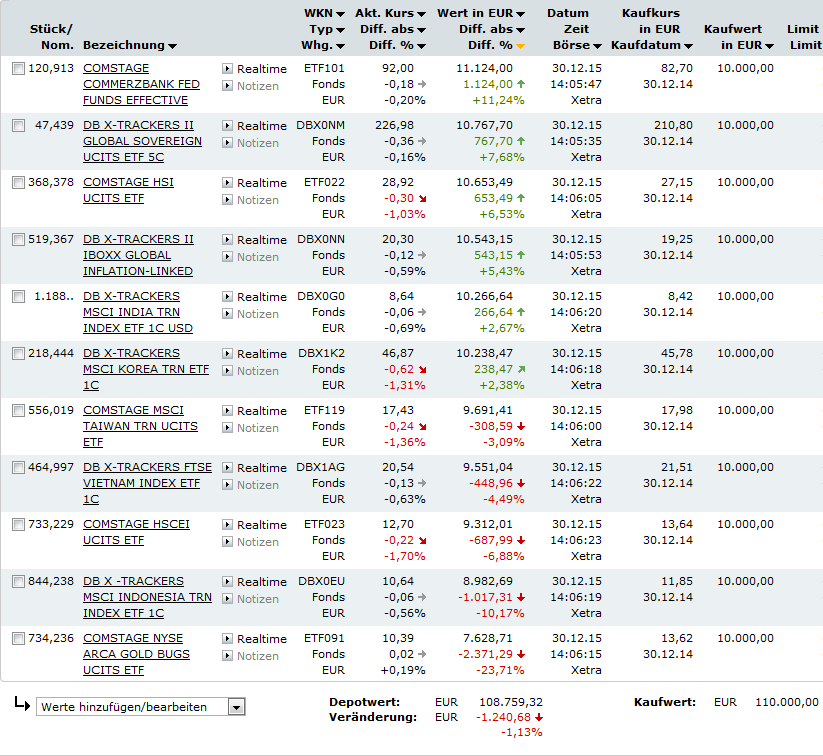Open FTSE VIETNAM INDEX ETF 1C link
This screenshot has height=756, width=823.
(147, 483)
